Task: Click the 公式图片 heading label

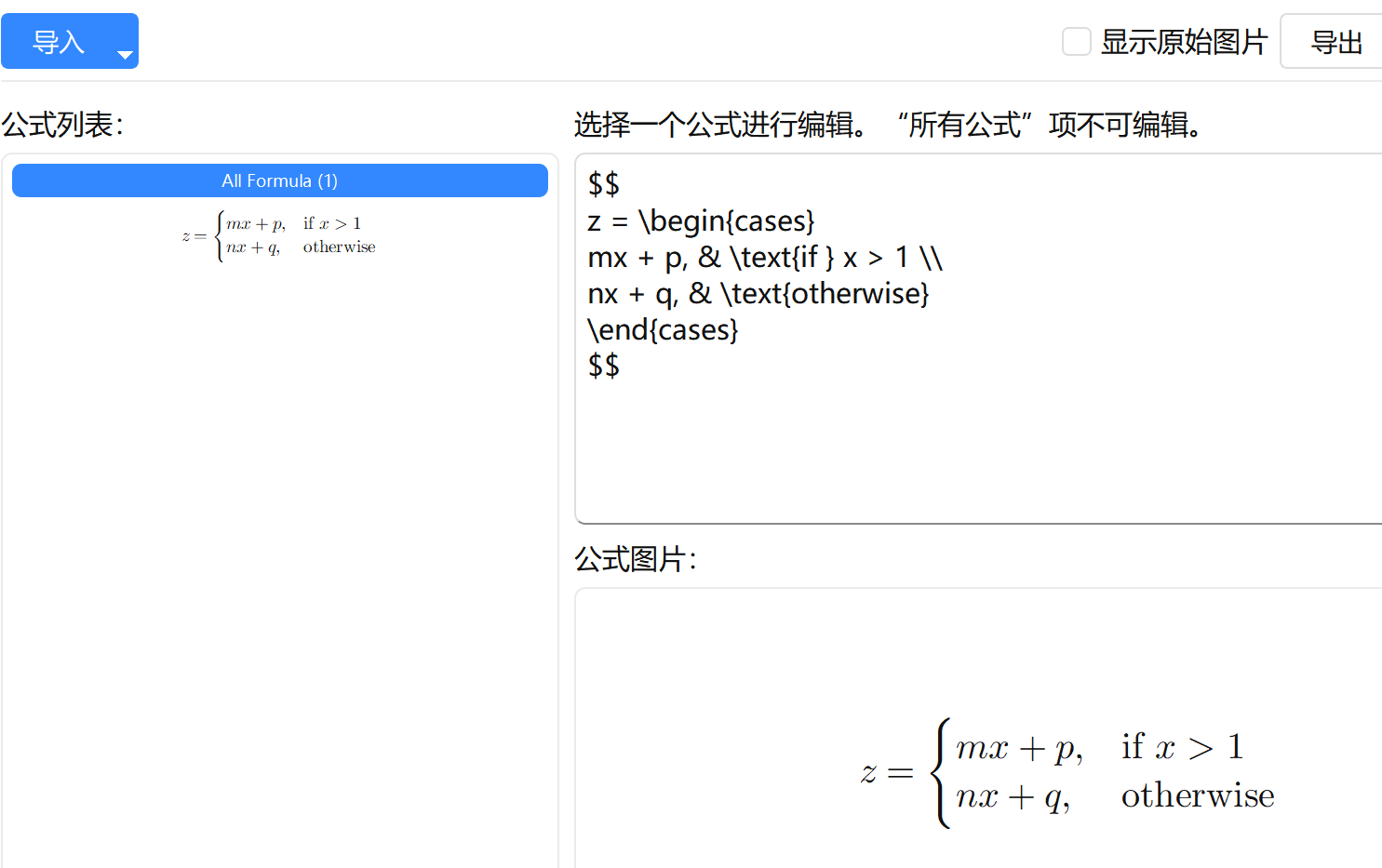Action: tap(636, 559)
